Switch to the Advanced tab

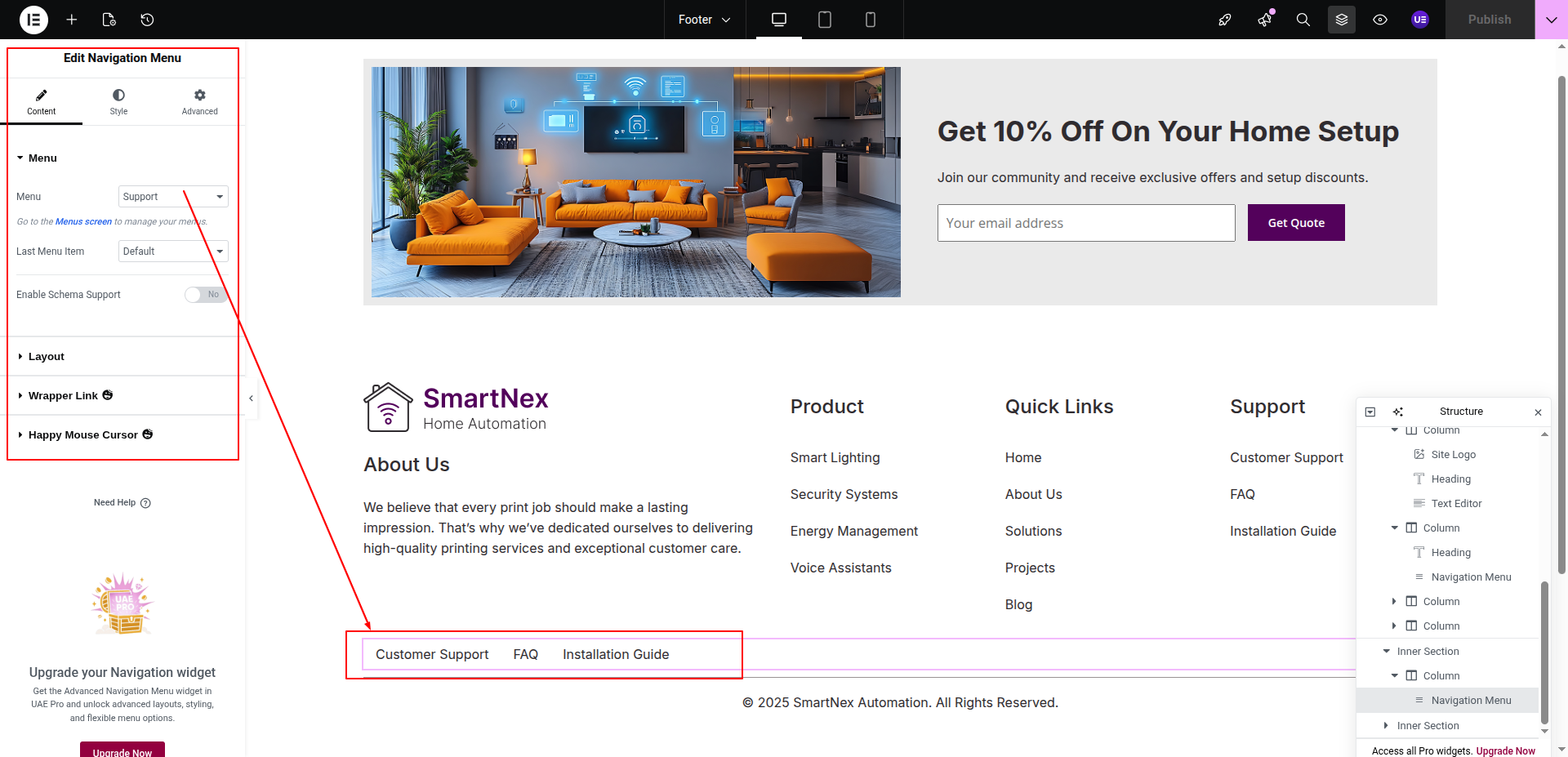tap(199, 102)
